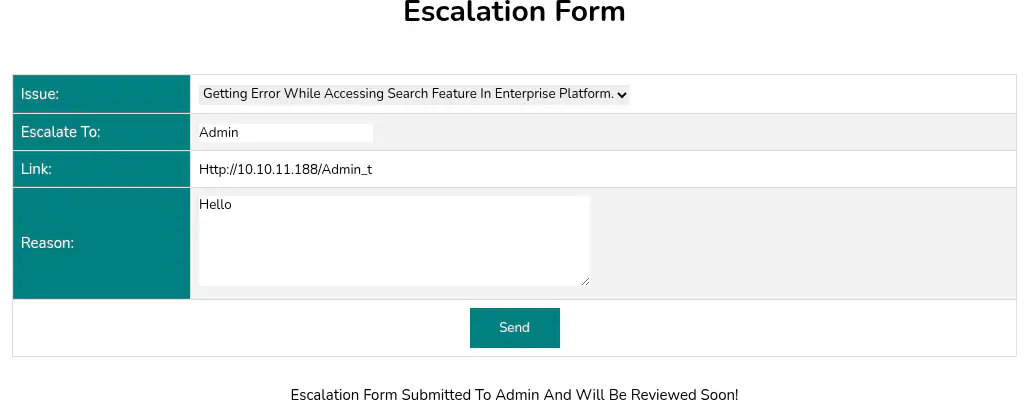Screen dimensions: 1028x410
Task: Click the "Link:" label cell
Action: [101, 169]
